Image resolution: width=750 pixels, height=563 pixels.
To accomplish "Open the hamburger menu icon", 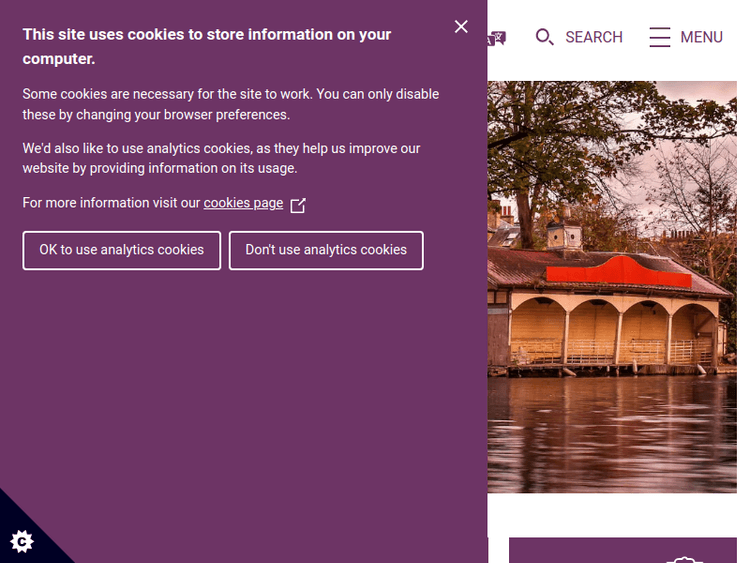I will coord(660,38).
